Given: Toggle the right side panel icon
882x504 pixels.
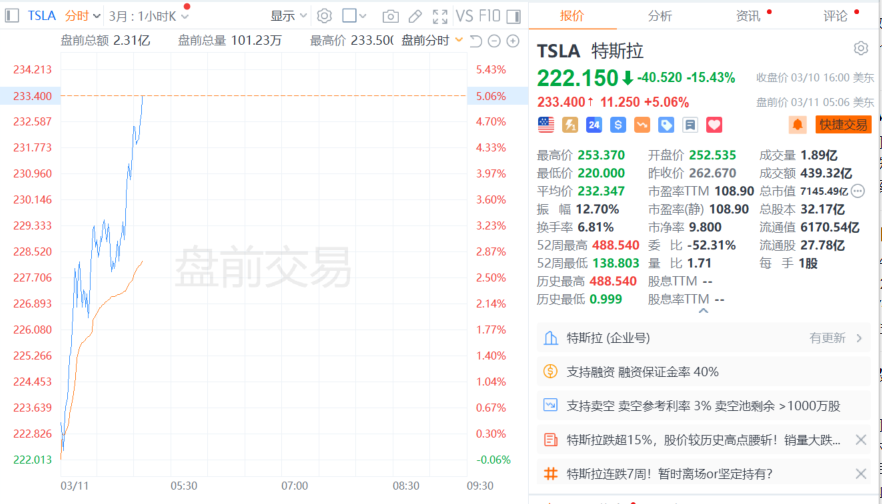Looking at the screenshot, I should pyautogui.click(x=514, y=16).
